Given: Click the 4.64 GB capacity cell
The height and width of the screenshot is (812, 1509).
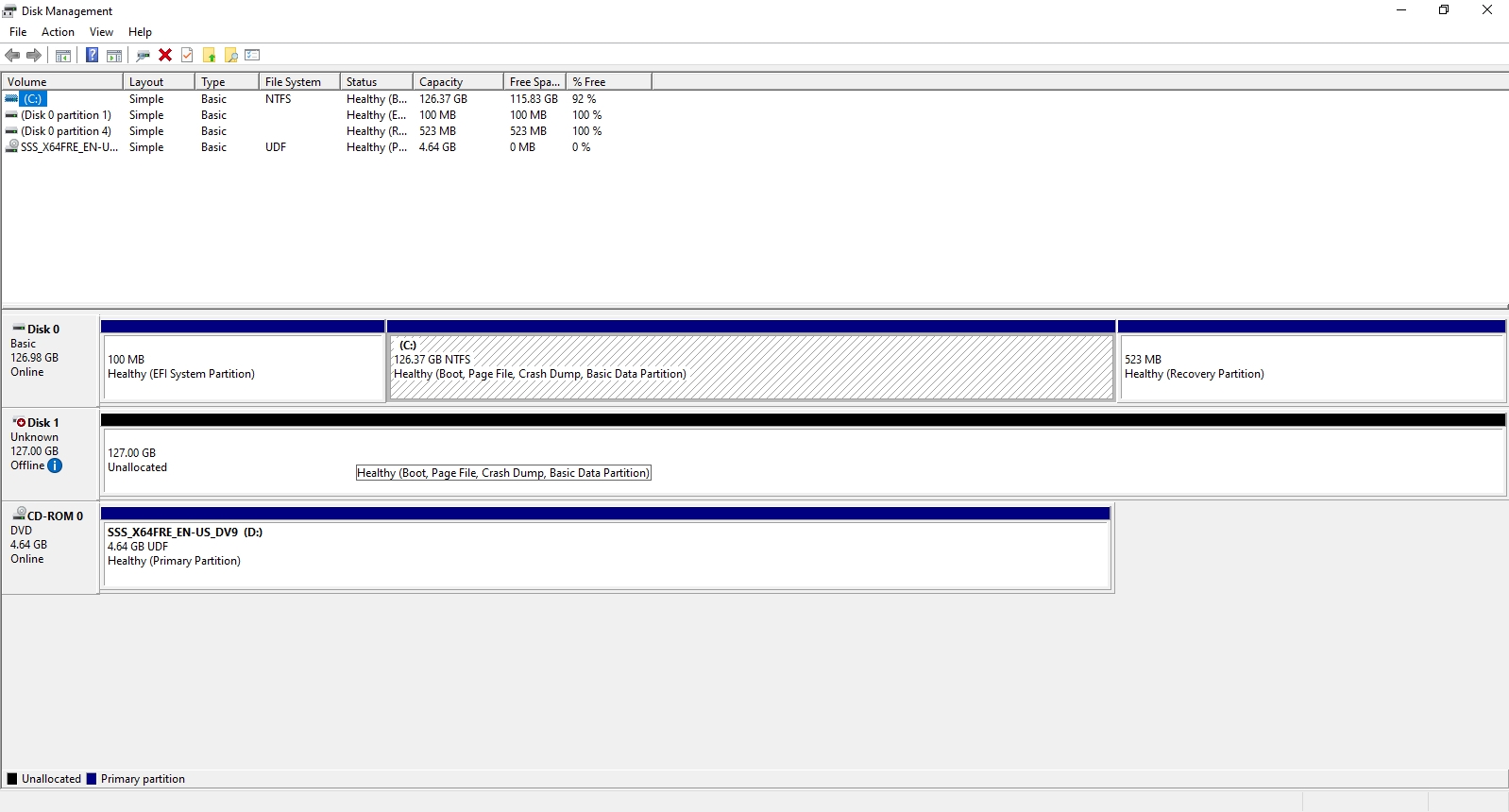Looking at the screenshot, I should coord(438,147).
